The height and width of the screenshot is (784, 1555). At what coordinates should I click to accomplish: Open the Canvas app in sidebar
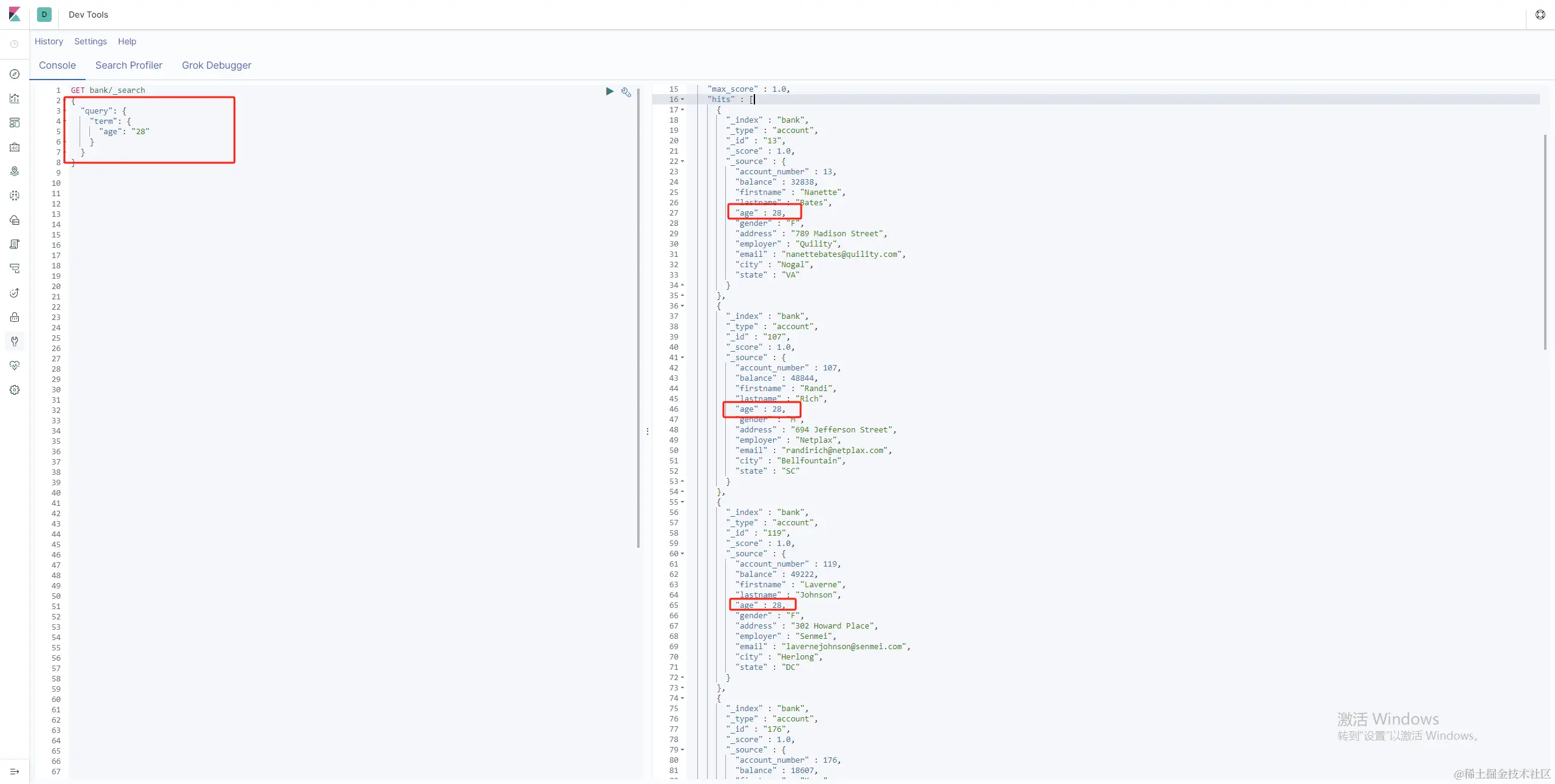tap(15, 147)
